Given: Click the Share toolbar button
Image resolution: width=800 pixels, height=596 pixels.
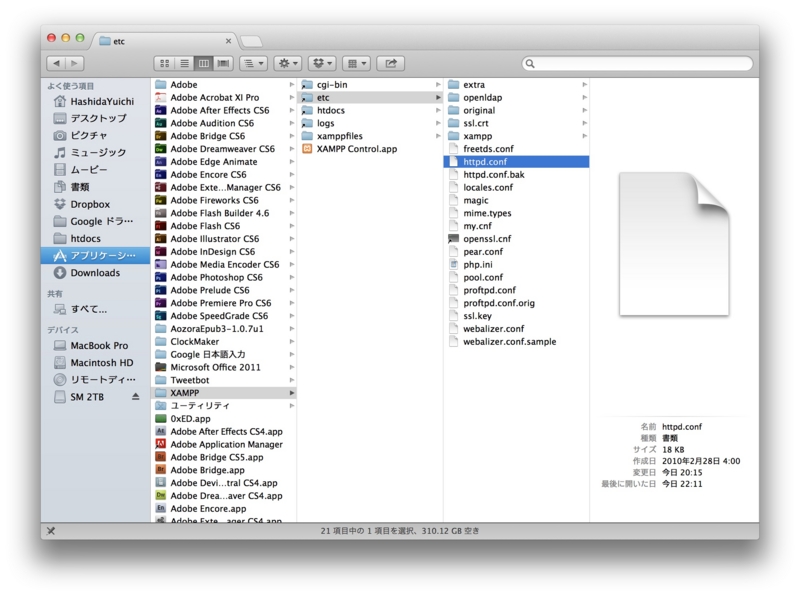Looking at the screenshot, I should [x=390, y=63].
